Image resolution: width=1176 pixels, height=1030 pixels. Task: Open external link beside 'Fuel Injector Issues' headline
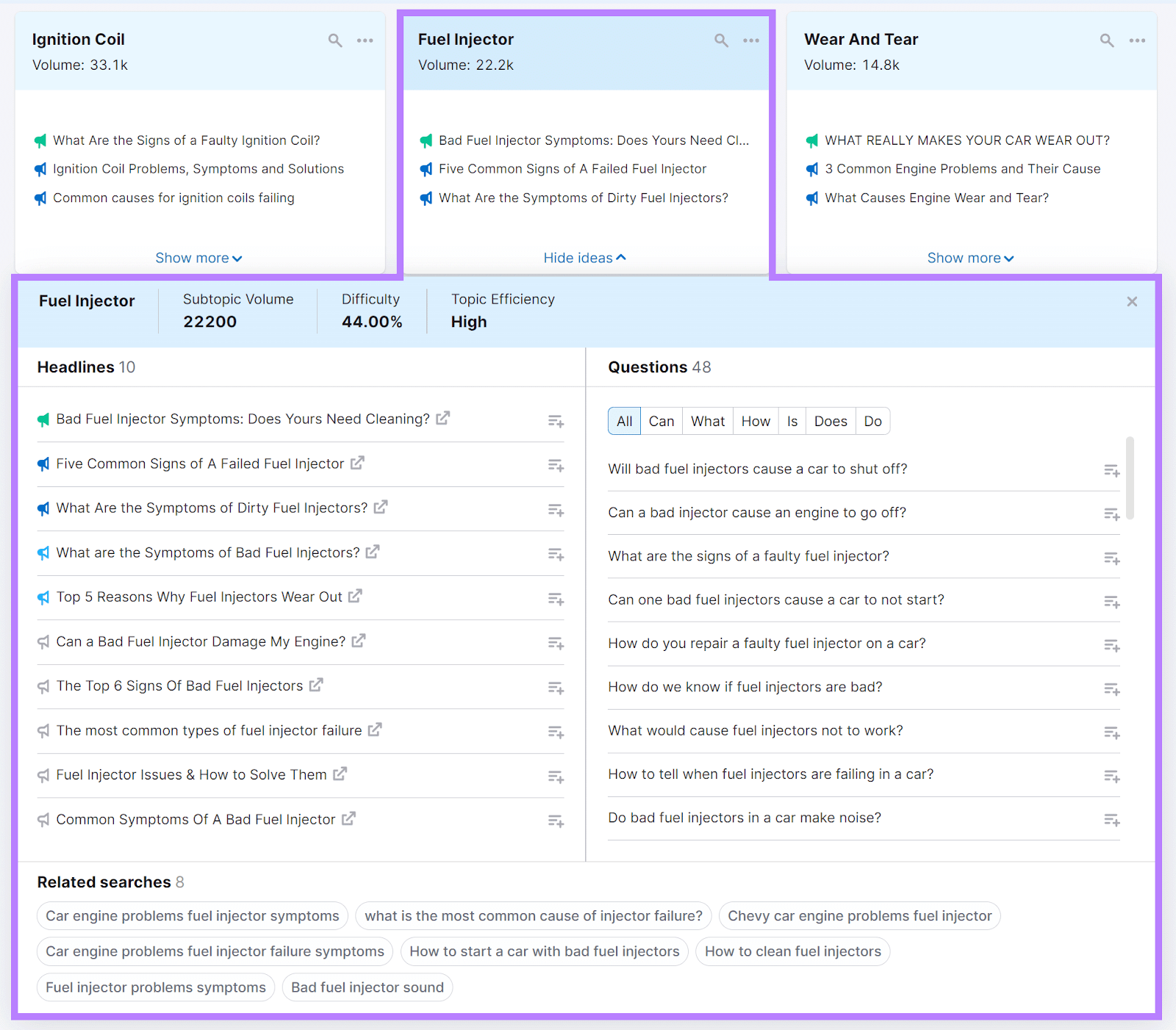tap(340, 774)
